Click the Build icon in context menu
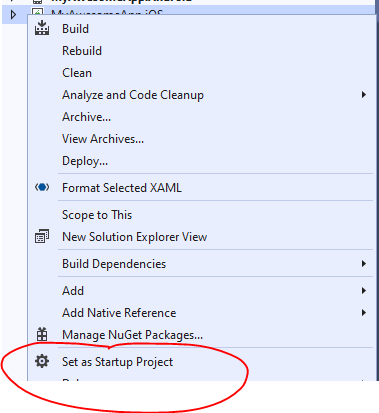This screenshot has width=379, height=413. click(42, 28)
